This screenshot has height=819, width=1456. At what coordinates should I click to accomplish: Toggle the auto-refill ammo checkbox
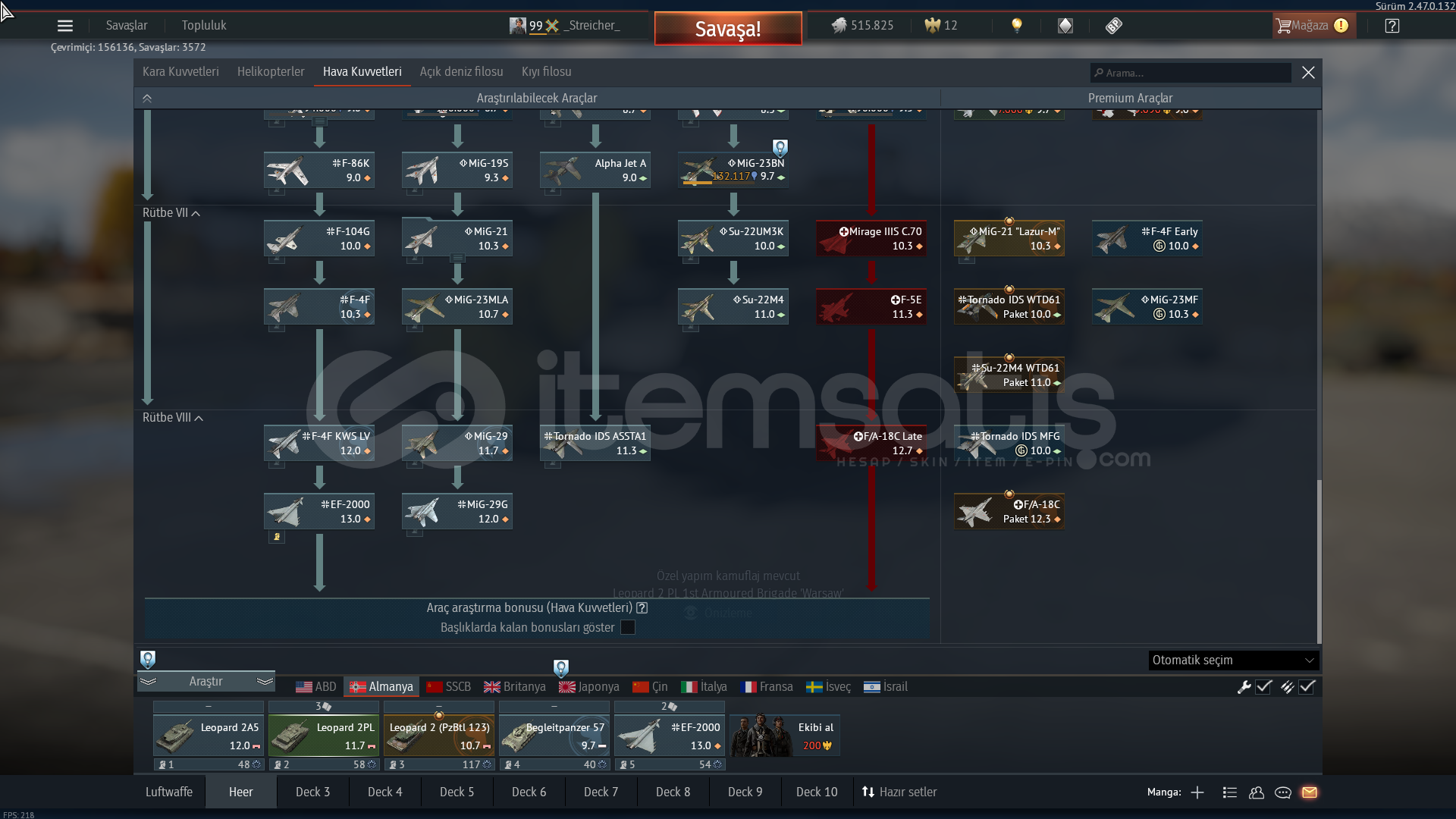[x=1307, y=687]
